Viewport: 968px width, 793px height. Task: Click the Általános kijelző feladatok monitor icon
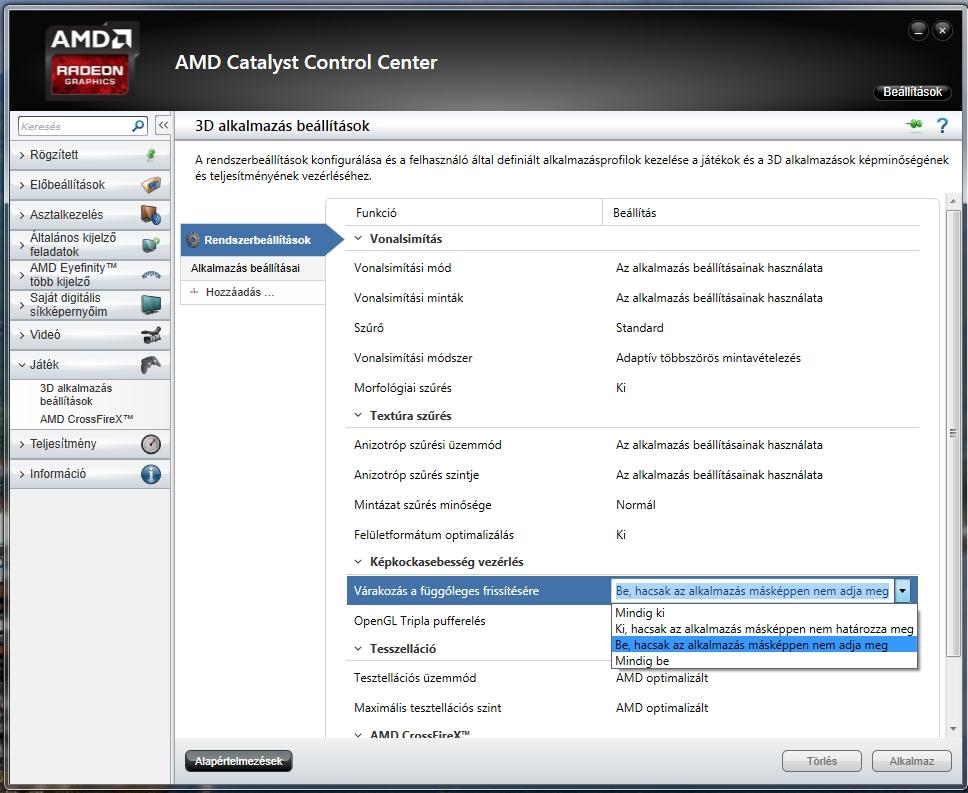pyautogui.click(x=151, y=244)
